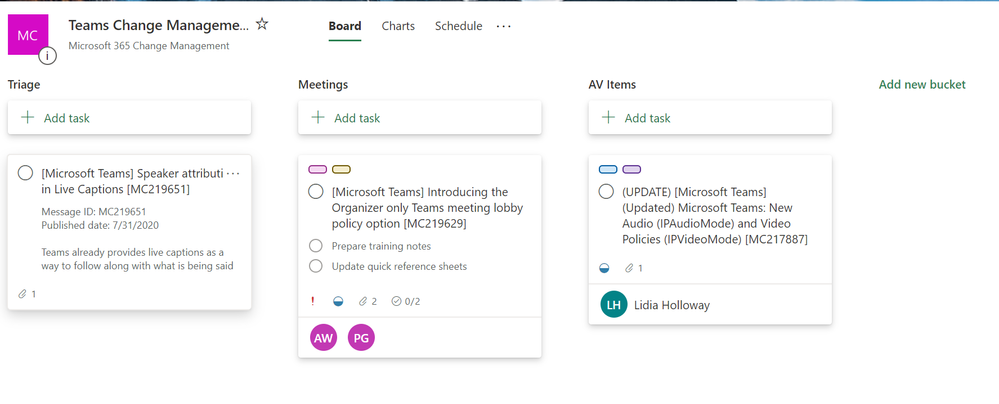Image resolution: width=999 pixels, height=404 pixels.
Task: Click Add new bucket
Action: coord(922,84)
